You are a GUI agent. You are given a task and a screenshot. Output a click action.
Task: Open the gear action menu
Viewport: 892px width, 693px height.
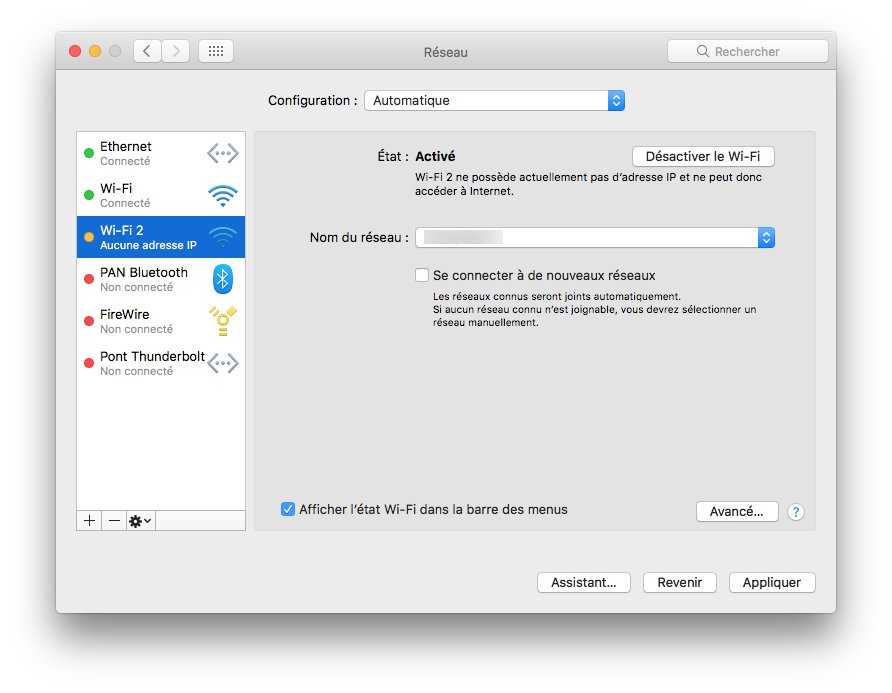pyautogui.click(x=140, y=521)
